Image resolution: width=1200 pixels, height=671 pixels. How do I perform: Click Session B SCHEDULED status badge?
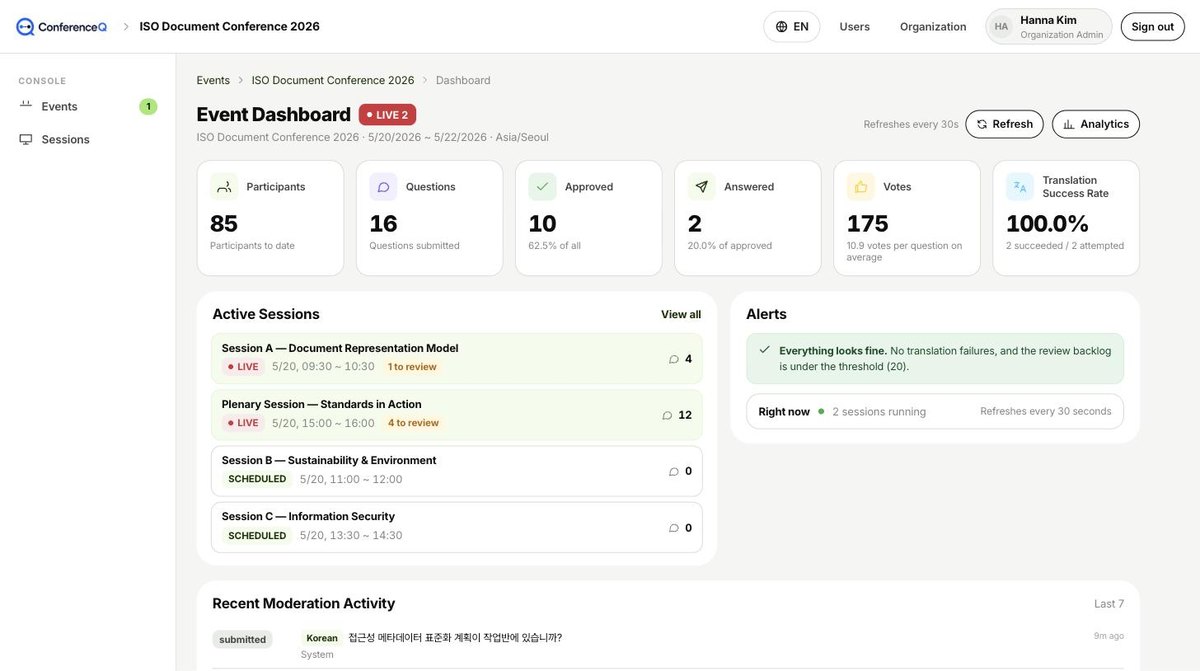(x=257, y=479)
